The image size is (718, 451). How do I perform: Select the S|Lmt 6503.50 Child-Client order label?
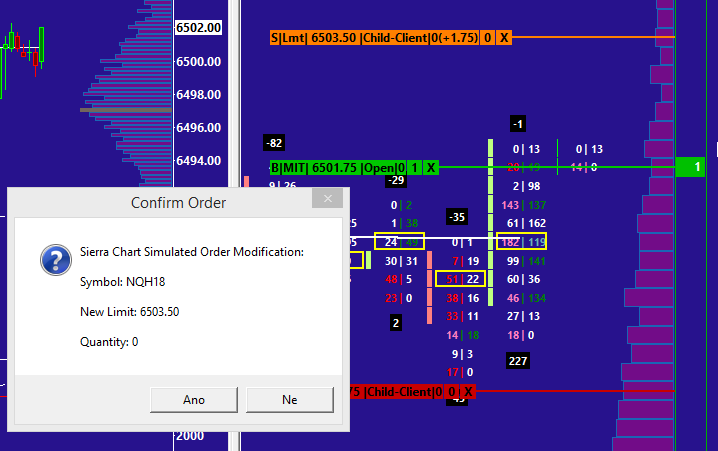[375, 38]
